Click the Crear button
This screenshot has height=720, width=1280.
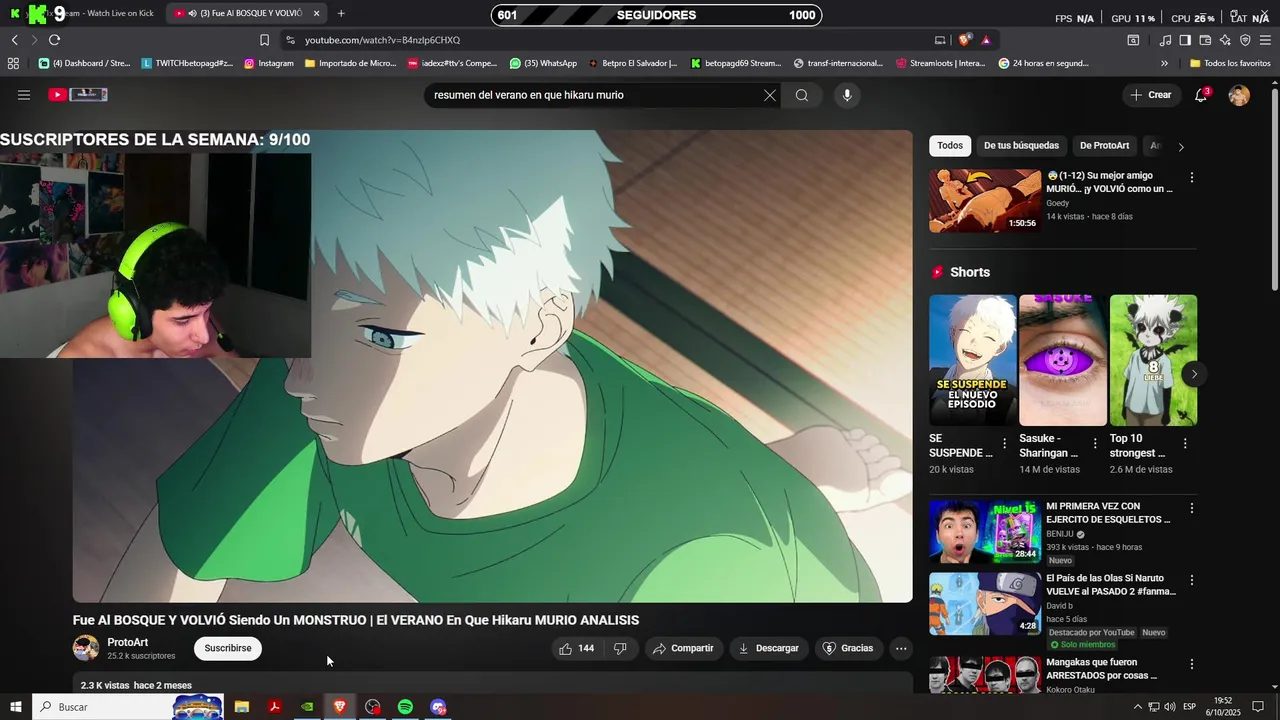pyautogui.click(x=1150, y=95)
